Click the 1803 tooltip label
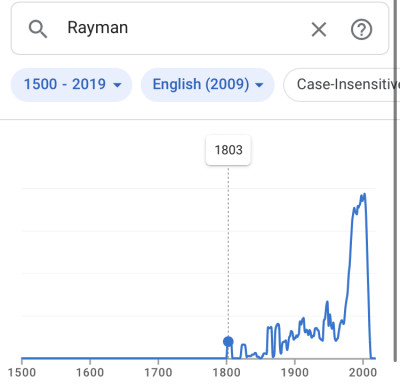 point(228,150)
